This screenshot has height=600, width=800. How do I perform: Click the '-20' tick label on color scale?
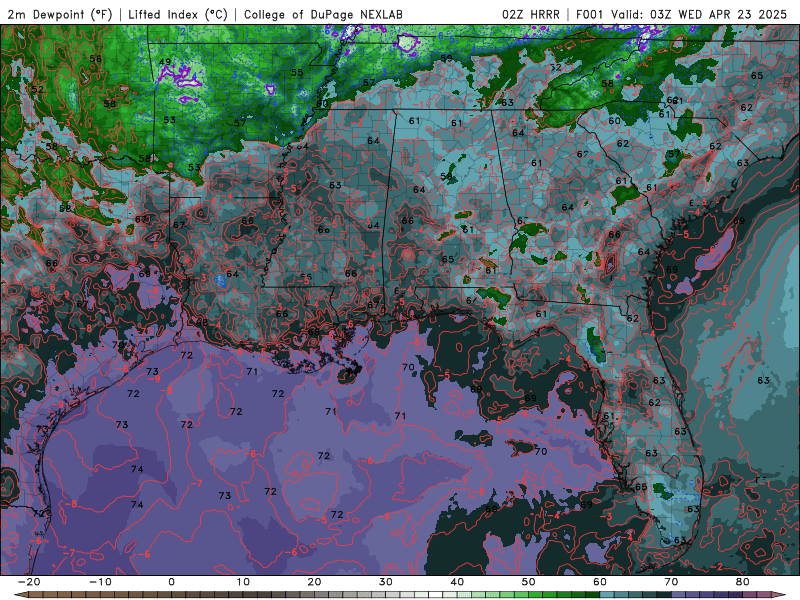29,582
